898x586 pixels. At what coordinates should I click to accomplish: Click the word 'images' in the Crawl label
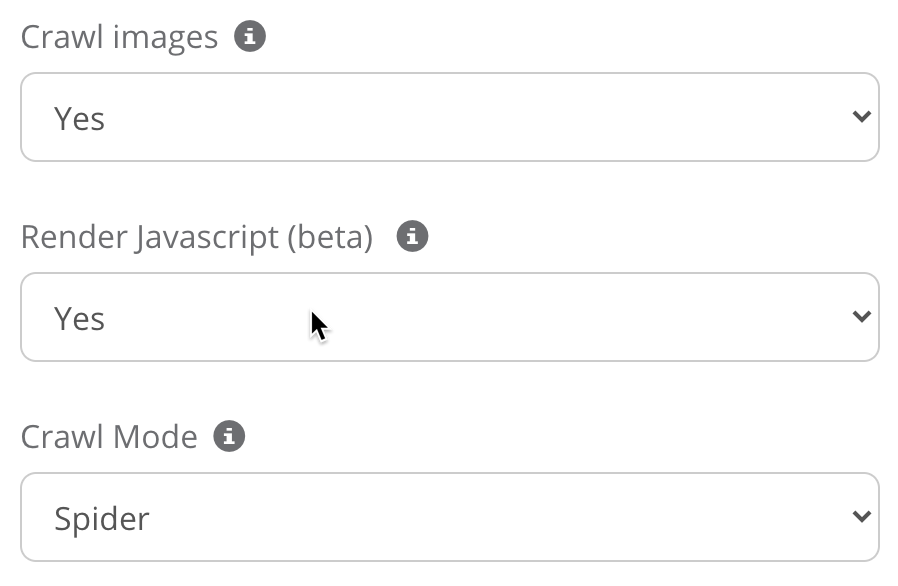pyautogui.click(x=164, y=38)
